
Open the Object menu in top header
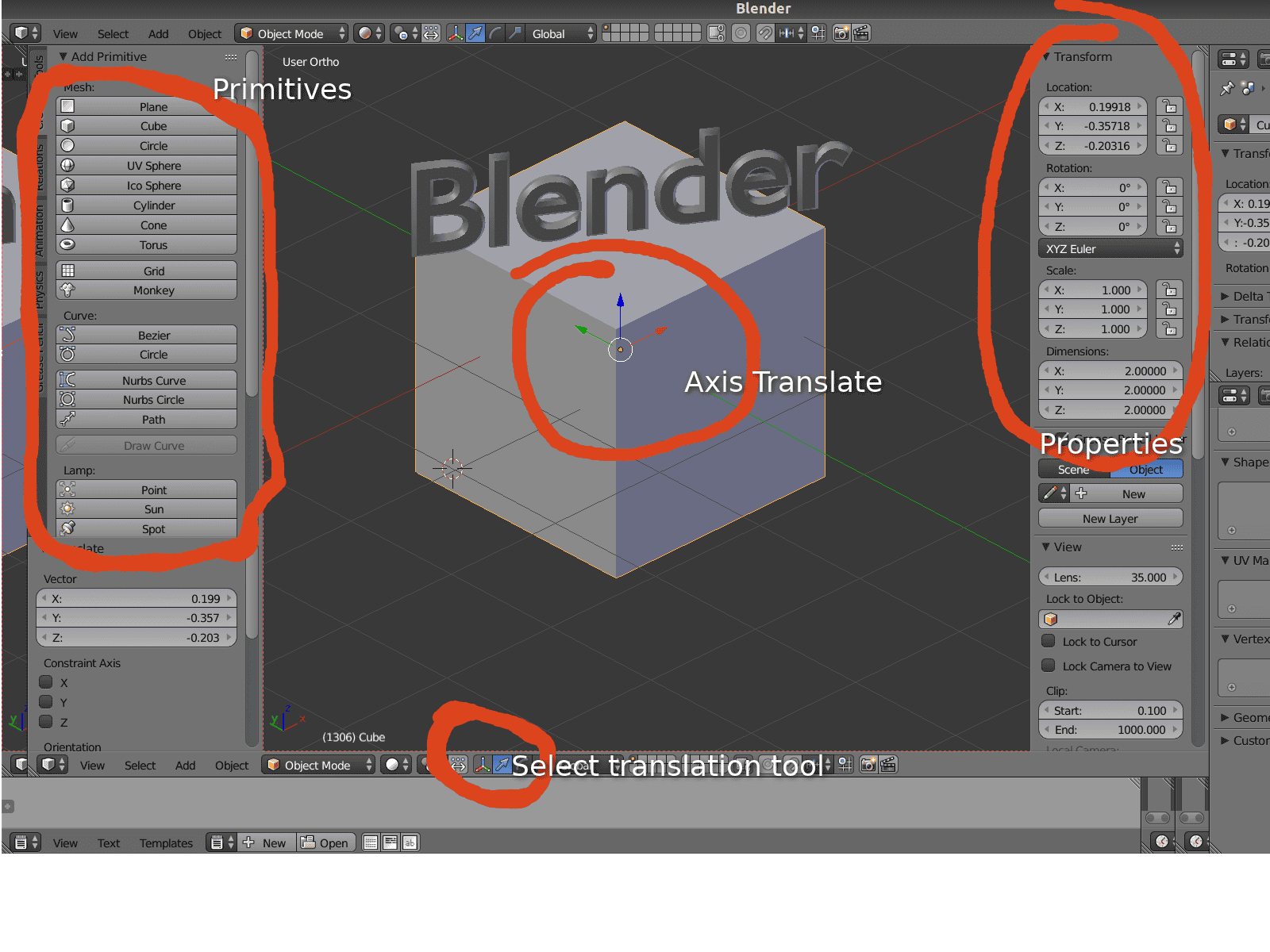tap(205, 34)
